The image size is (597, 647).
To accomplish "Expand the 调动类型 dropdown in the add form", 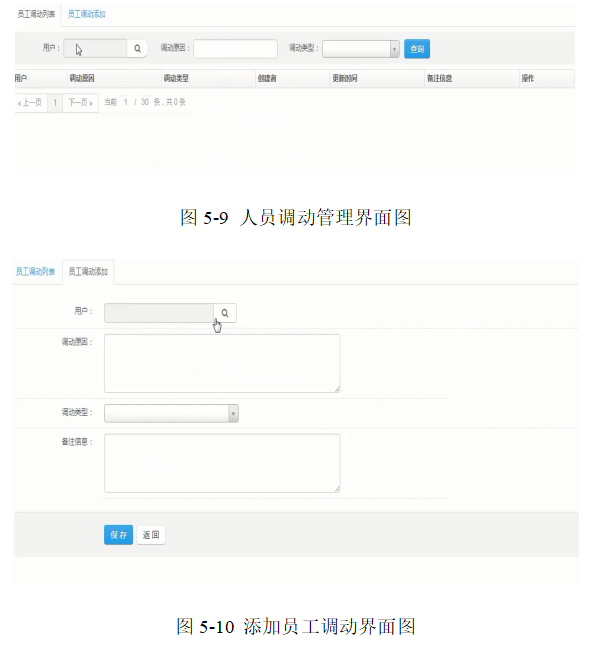I will pos(171,413).
